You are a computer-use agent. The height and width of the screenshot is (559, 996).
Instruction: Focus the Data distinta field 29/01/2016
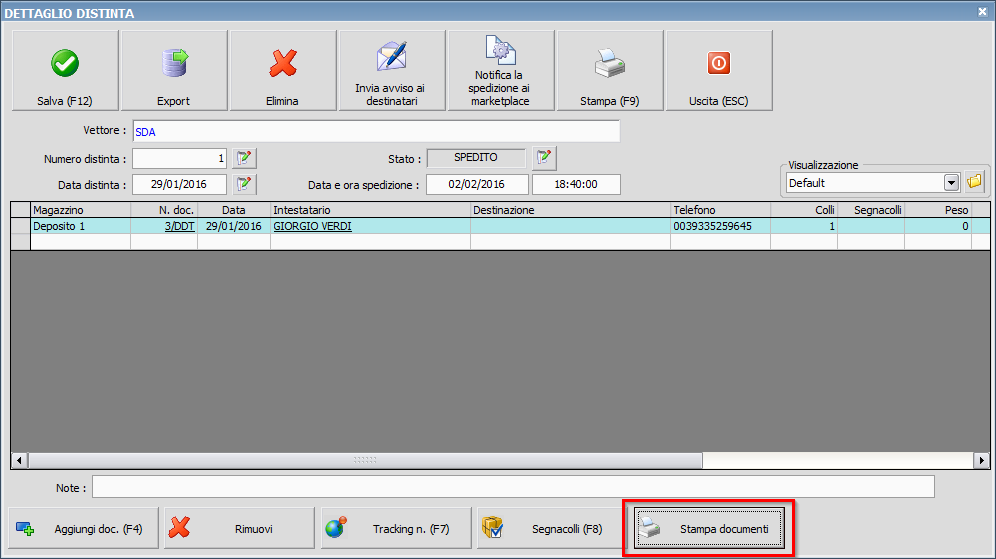(x=179, y=184)
